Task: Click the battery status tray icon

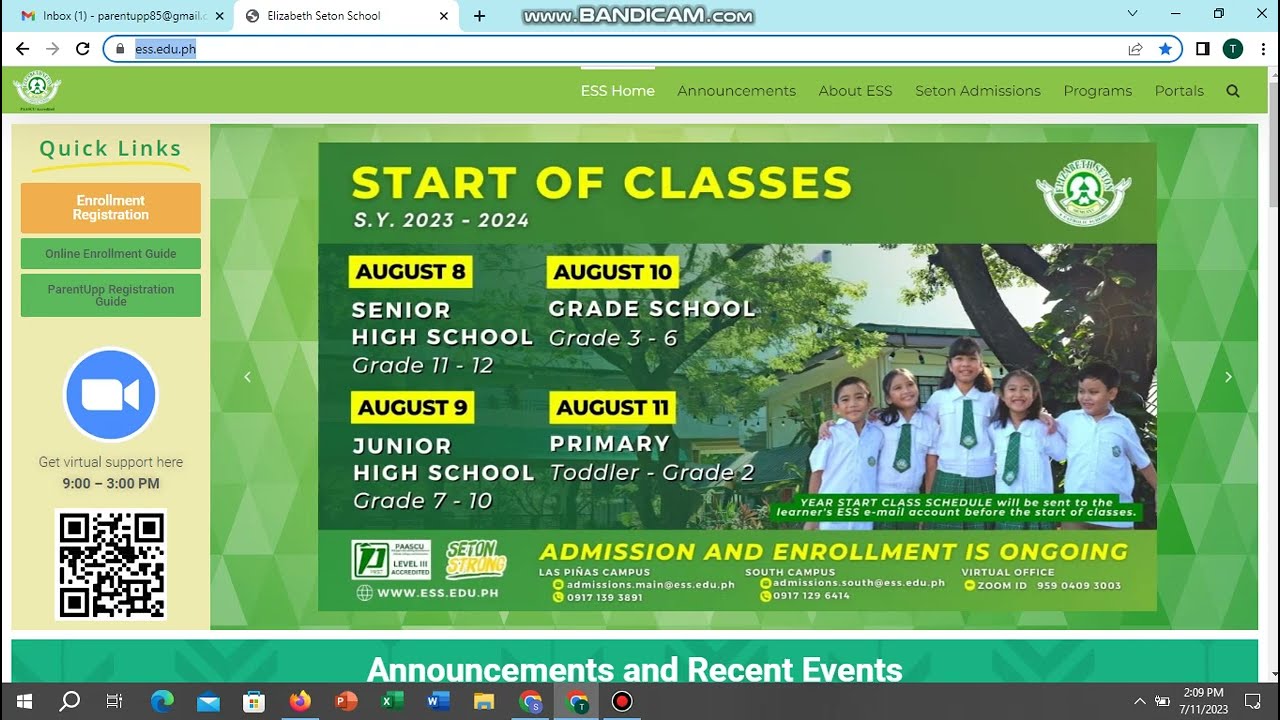Action: [x=1162, y=701]
